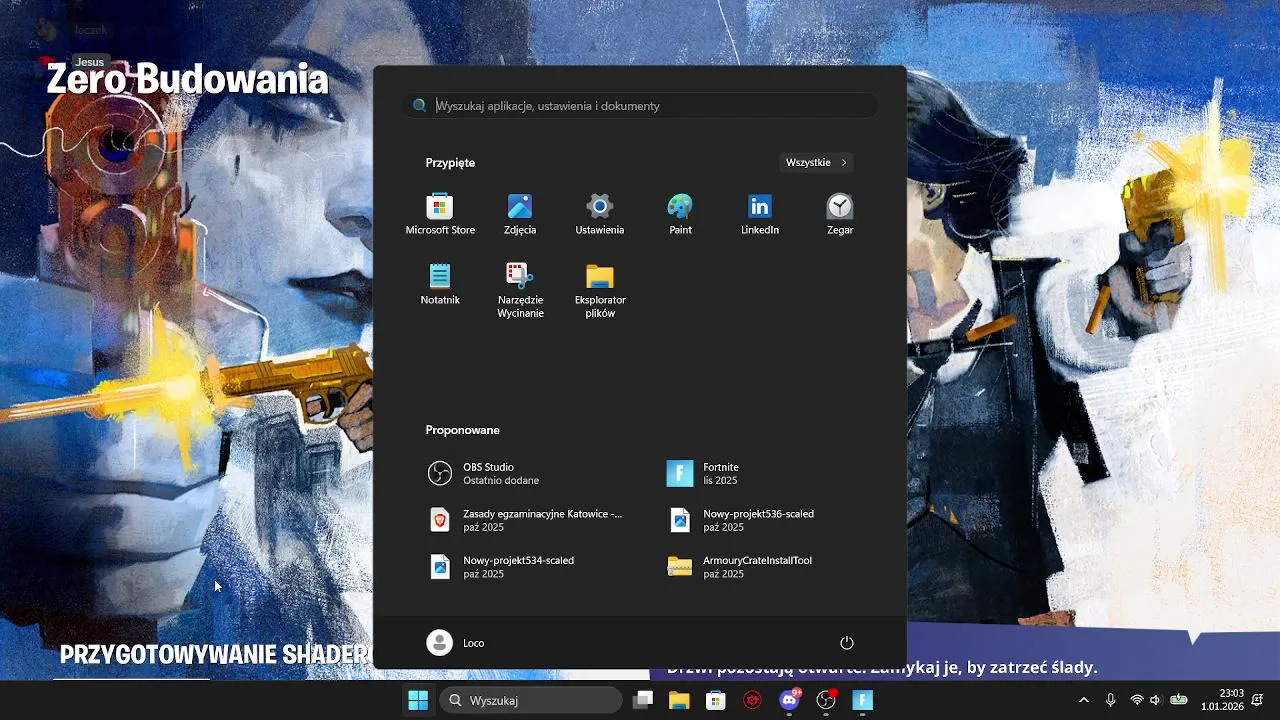Open Microsoft Store from pinned apps
Screen dimensions: 1280x720
pos(440,215)
